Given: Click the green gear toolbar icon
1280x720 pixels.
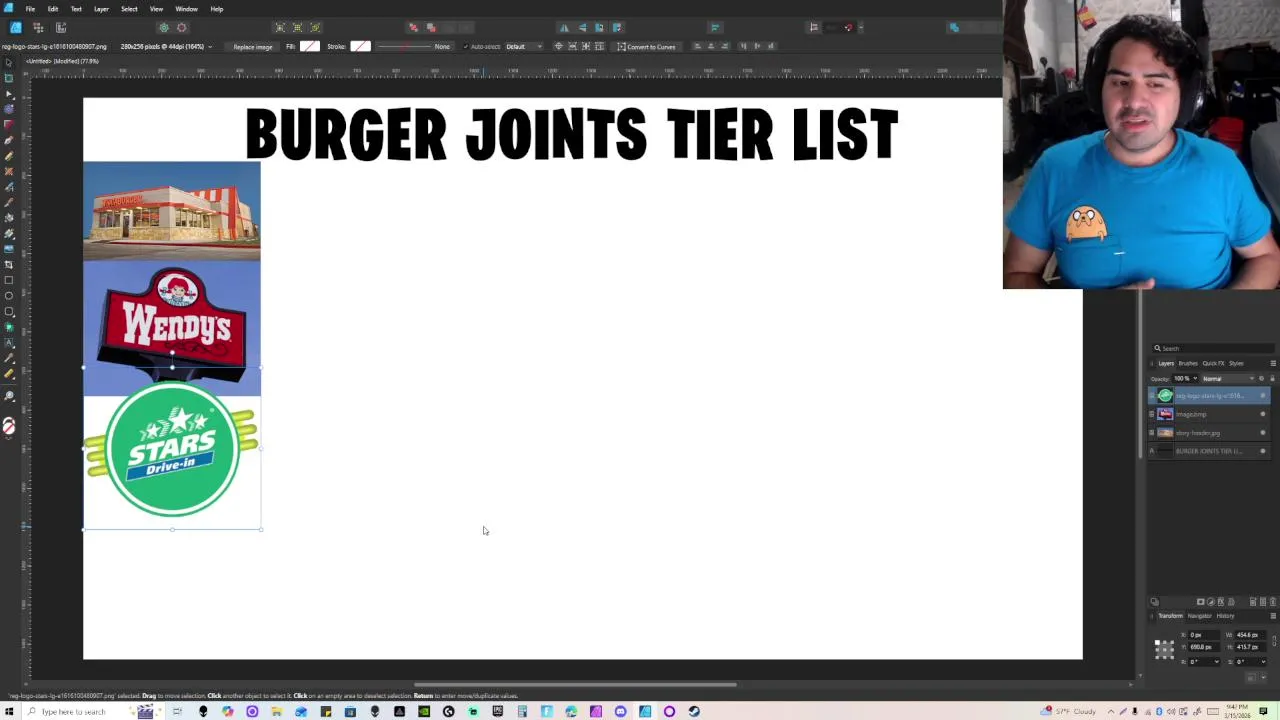Looking at the screenshot, I should pos(164,27).
